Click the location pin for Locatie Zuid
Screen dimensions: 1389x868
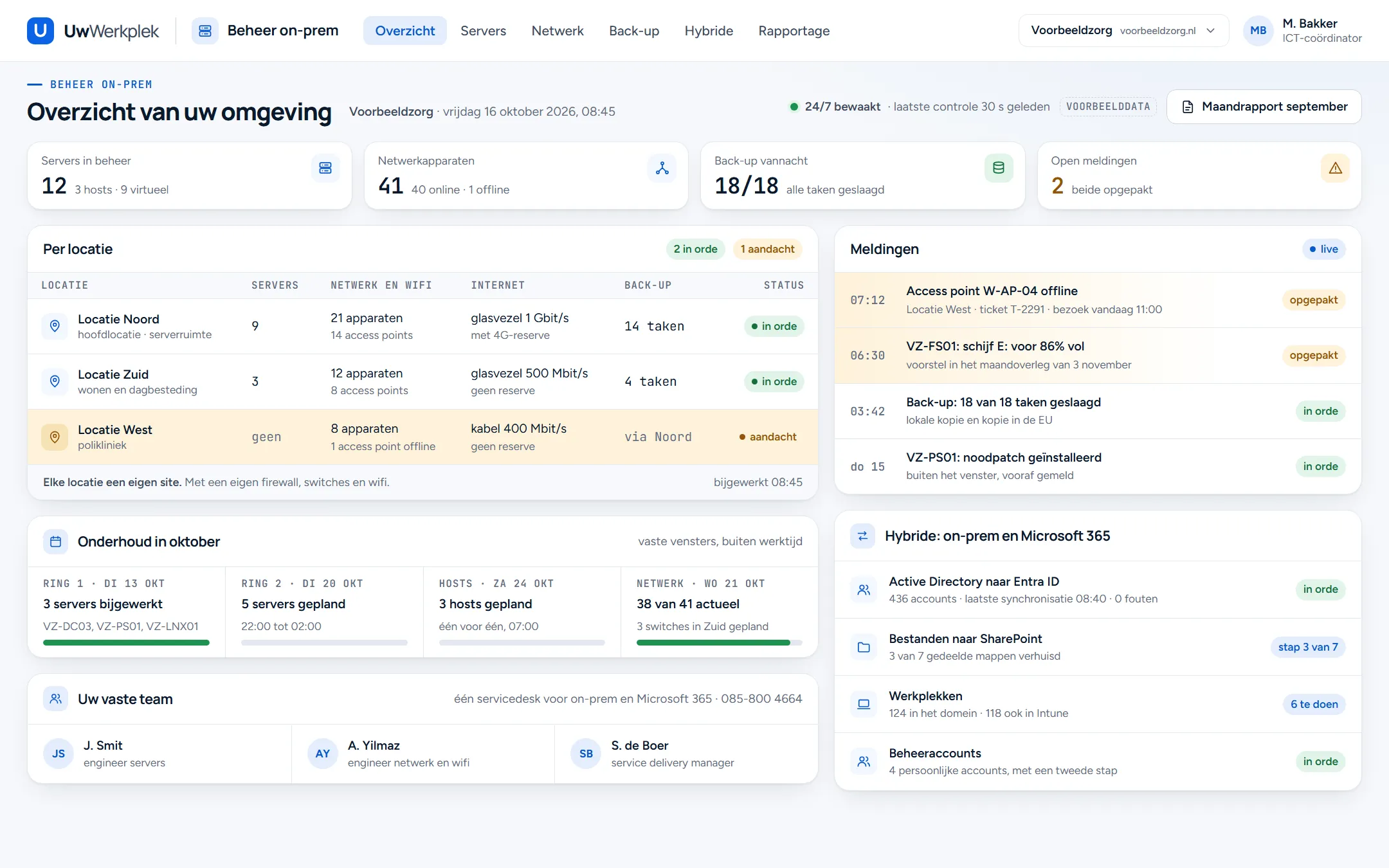tap(55, 381)
